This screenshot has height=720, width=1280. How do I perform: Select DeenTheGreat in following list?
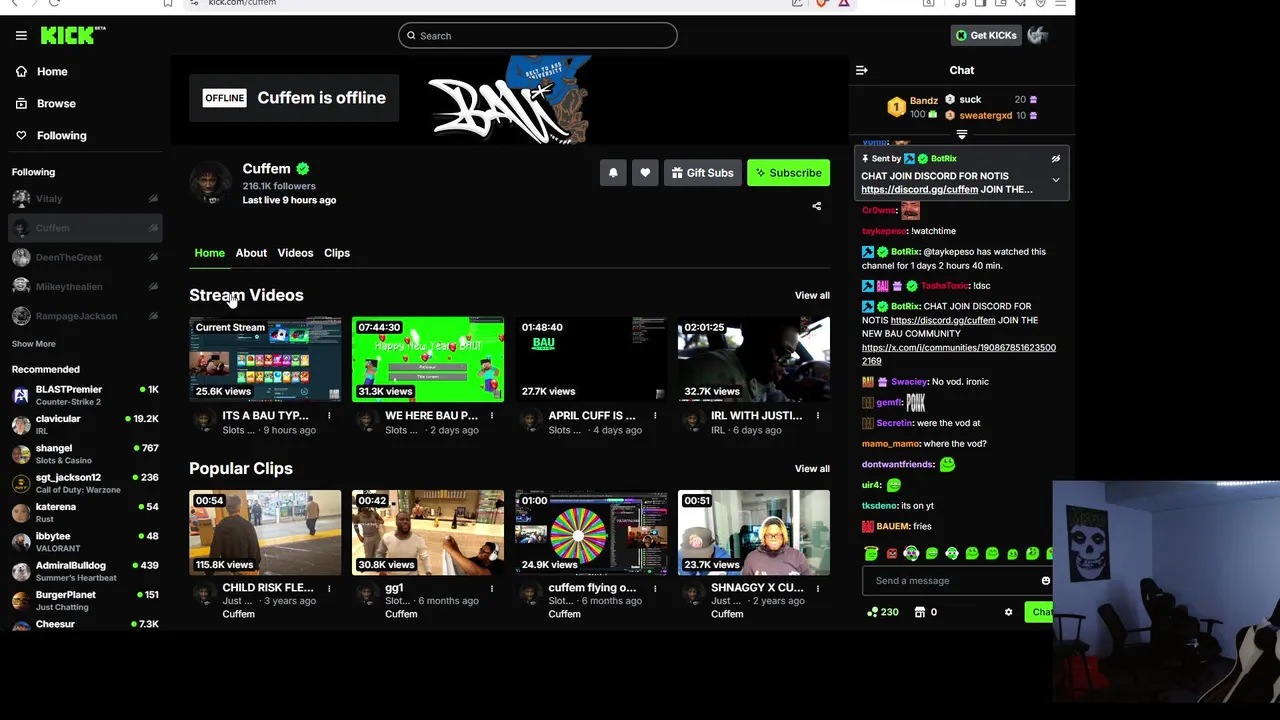pos(84,257)
